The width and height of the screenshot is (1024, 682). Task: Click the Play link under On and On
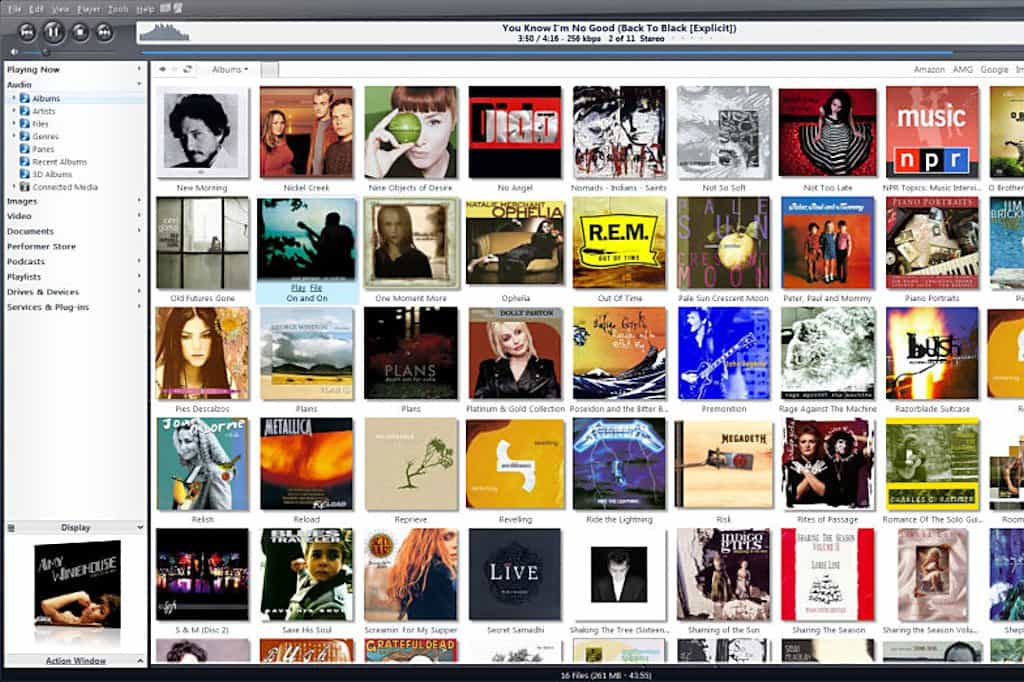coord(298,287)
